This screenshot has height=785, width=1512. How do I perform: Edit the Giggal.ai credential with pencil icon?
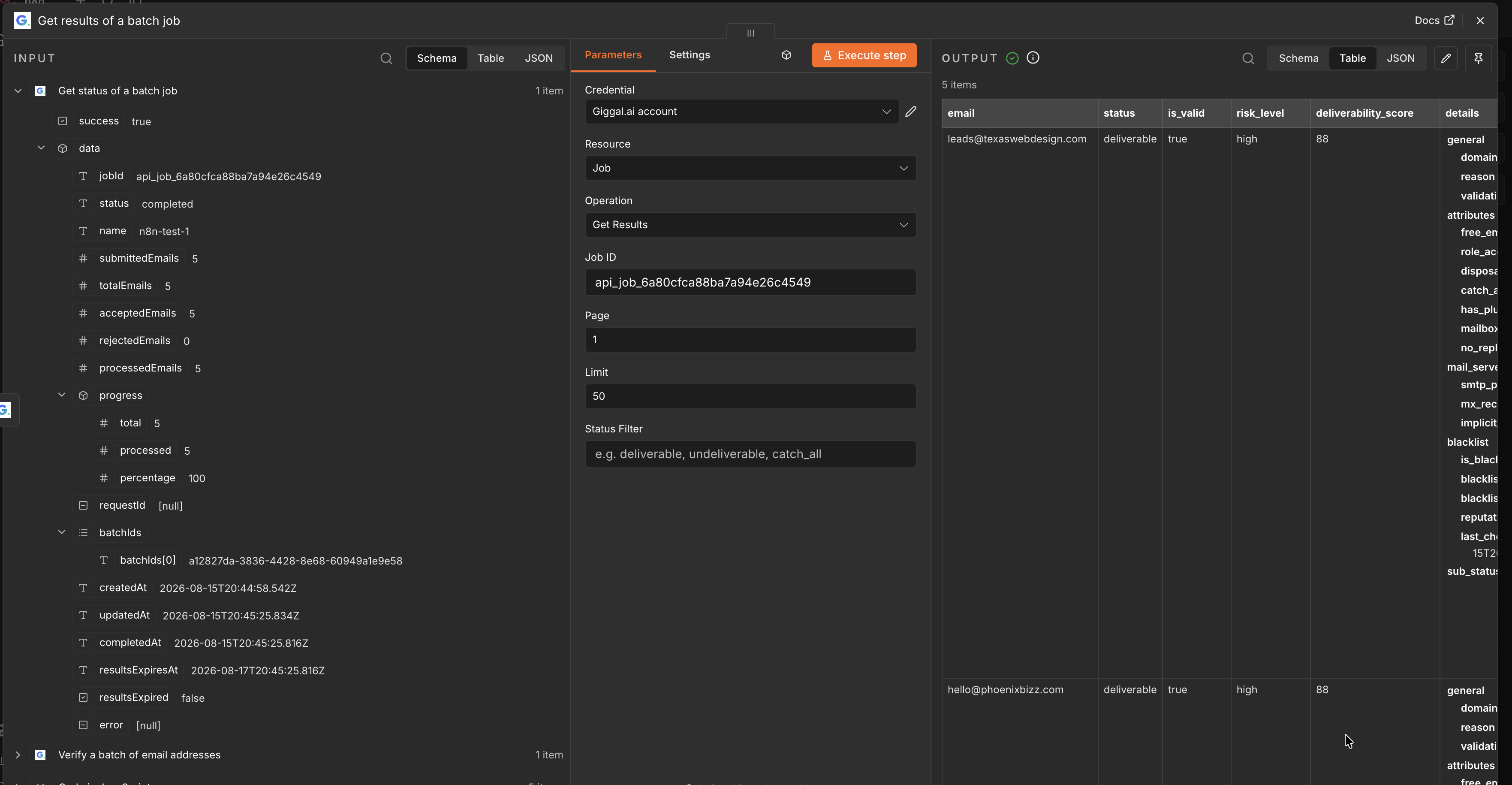click(910, 112)
